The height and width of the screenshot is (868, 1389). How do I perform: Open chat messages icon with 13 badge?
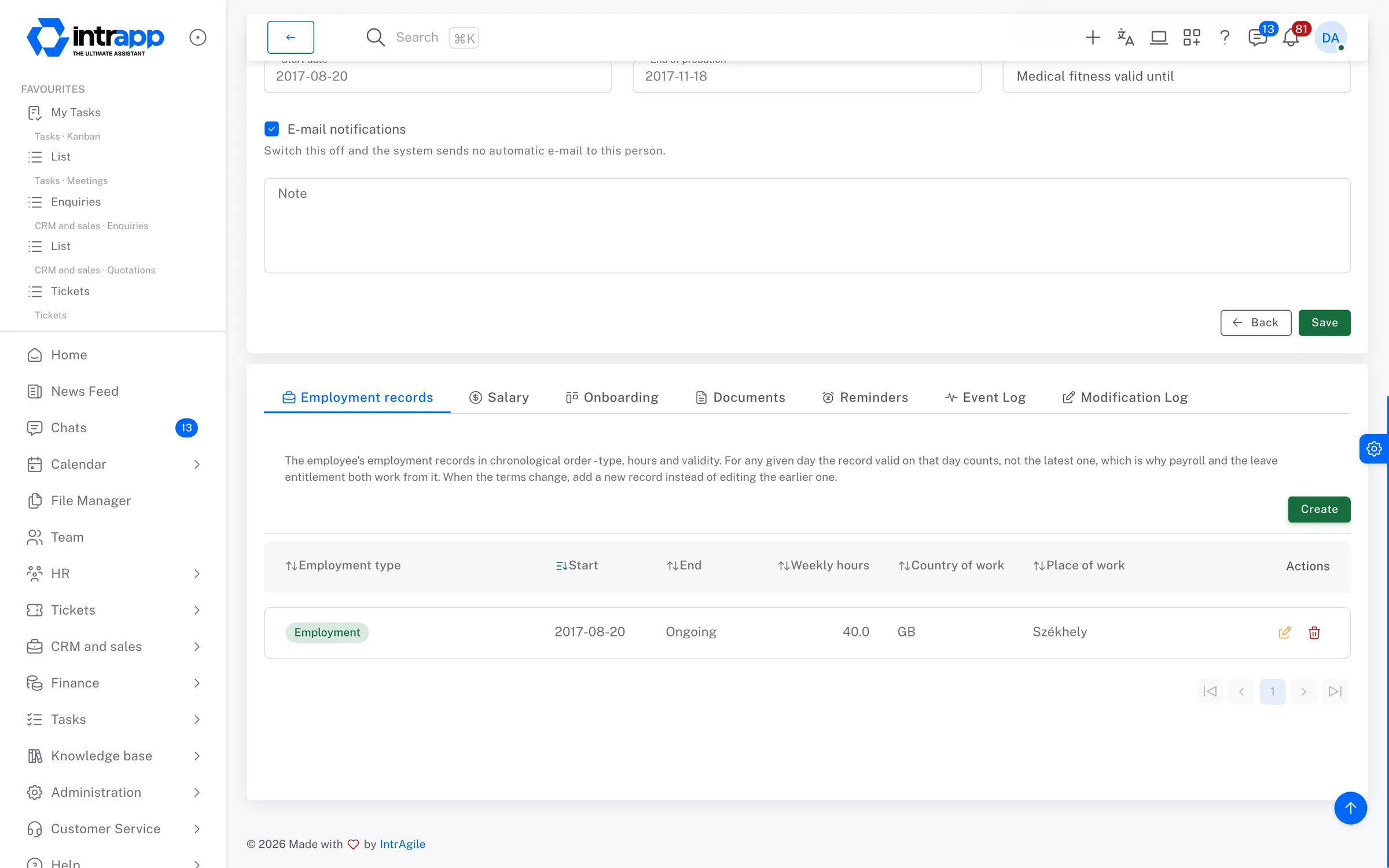coord(1259,37)
